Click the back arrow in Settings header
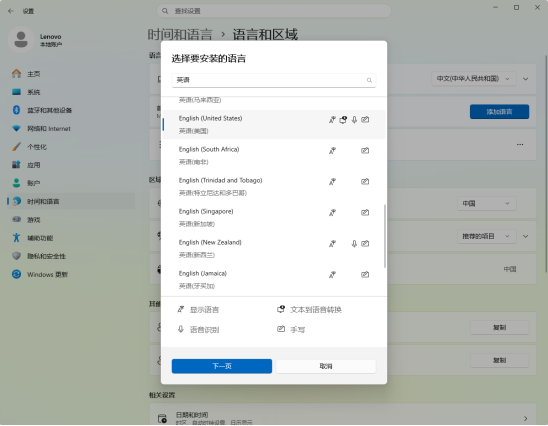Image resolution: width=548 pixels, height=426 pixels. 11,11
